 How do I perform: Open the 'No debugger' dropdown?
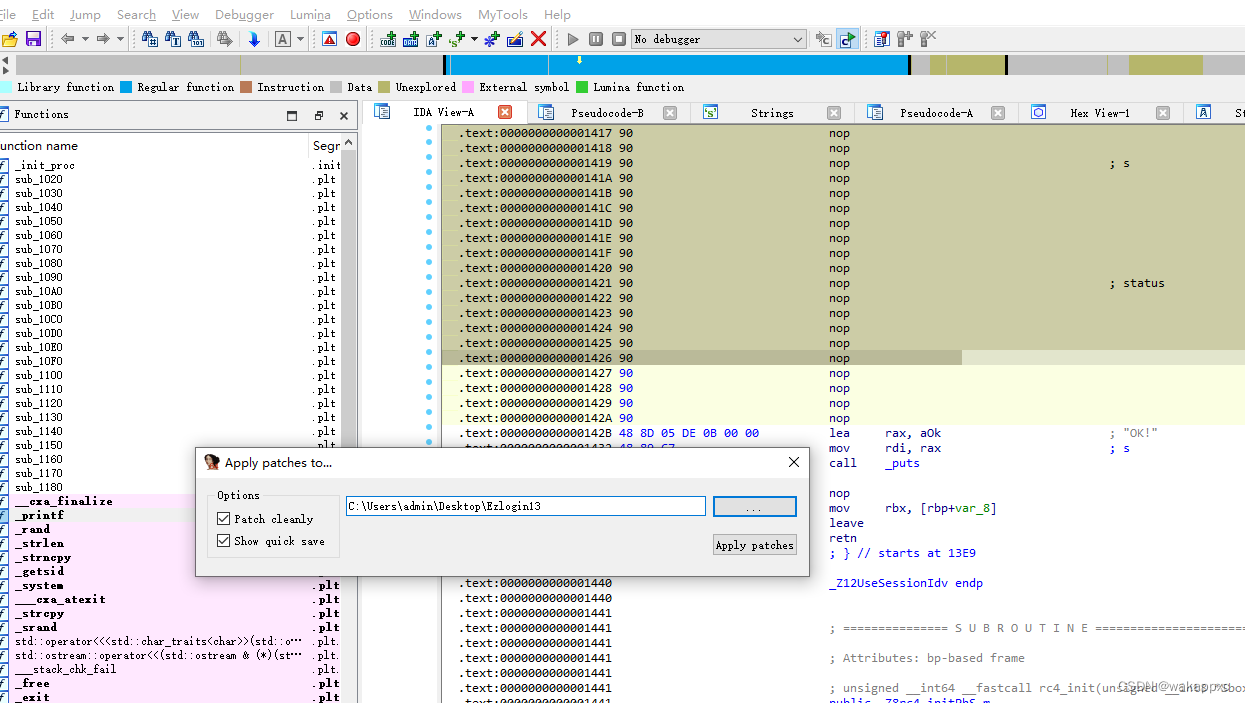[x=718, y=39]
